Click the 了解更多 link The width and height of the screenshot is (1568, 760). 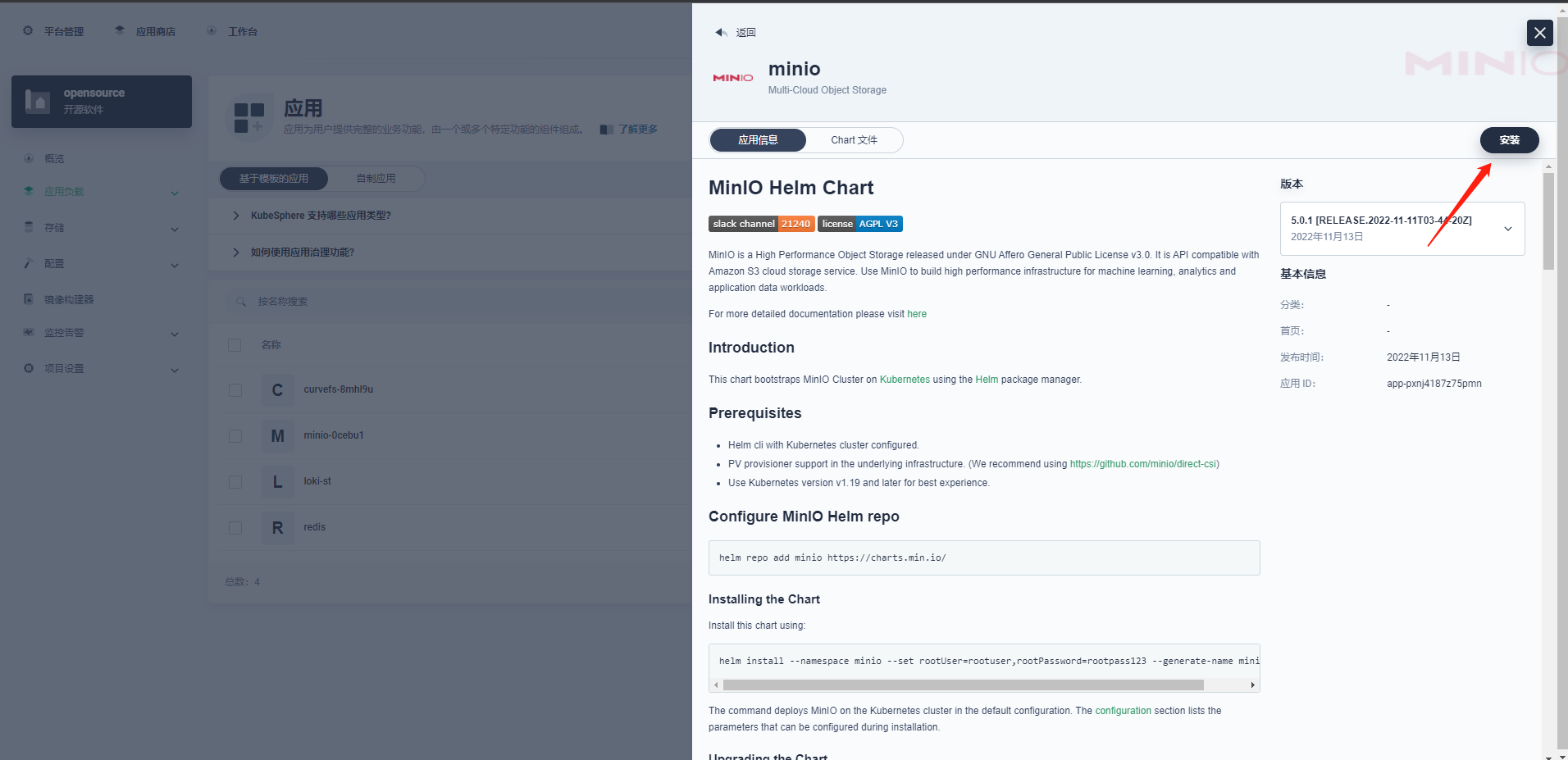(x=638, y=130)
